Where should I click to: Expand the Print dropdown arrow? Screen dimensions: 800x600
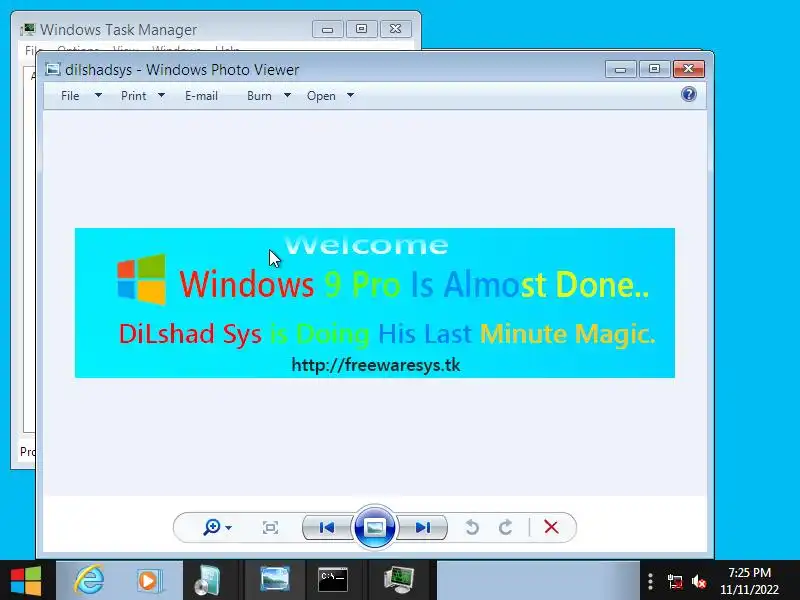pos(161,95)
